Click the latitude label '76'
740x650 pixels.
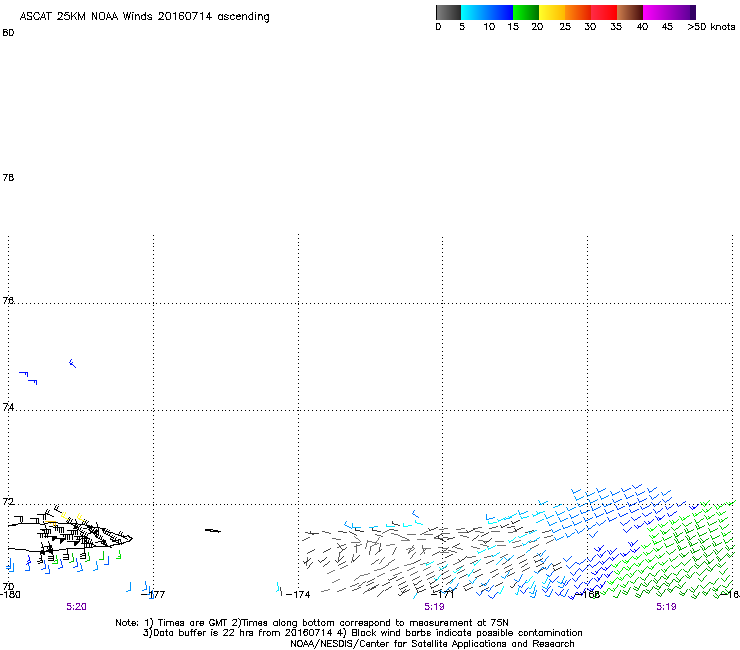pyautogui.click(x=8, y=300)
